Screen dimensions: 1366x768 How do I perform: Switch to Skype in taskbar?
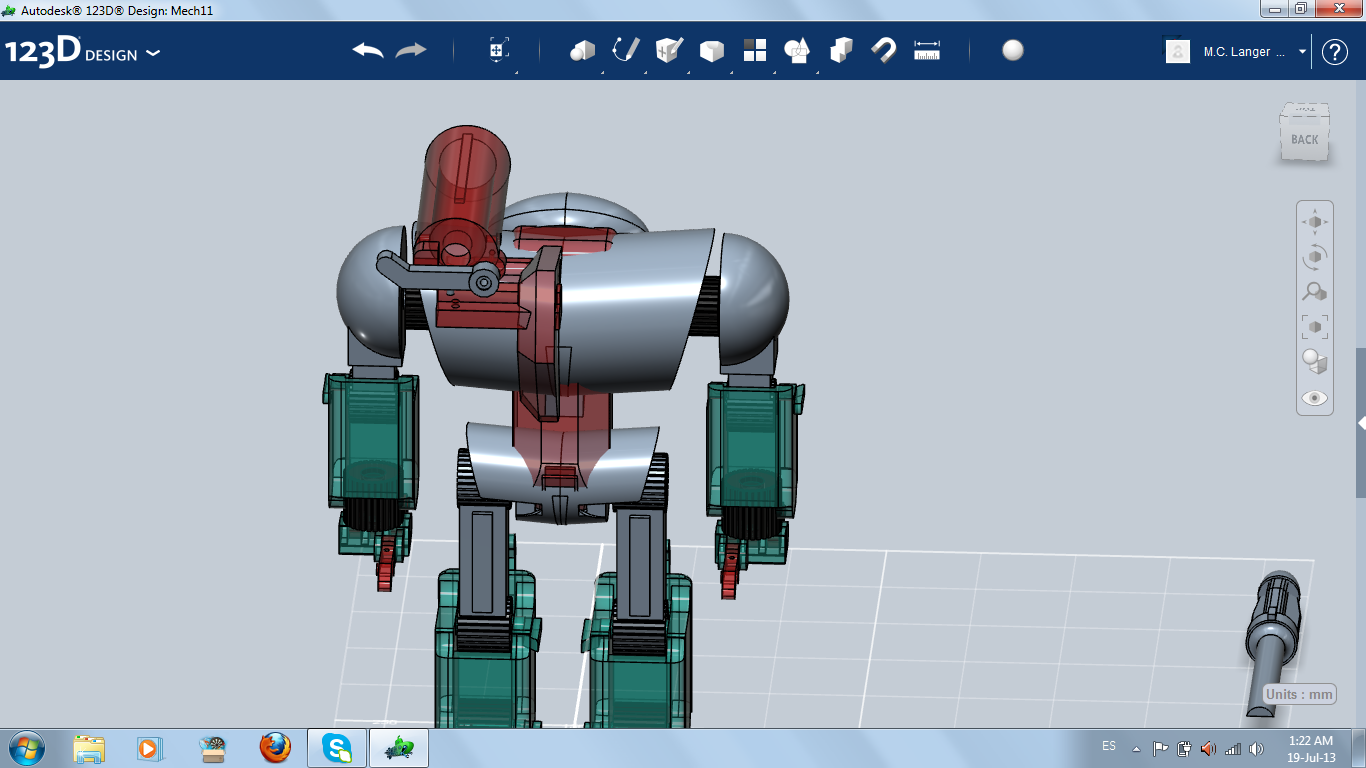point(337,748)
